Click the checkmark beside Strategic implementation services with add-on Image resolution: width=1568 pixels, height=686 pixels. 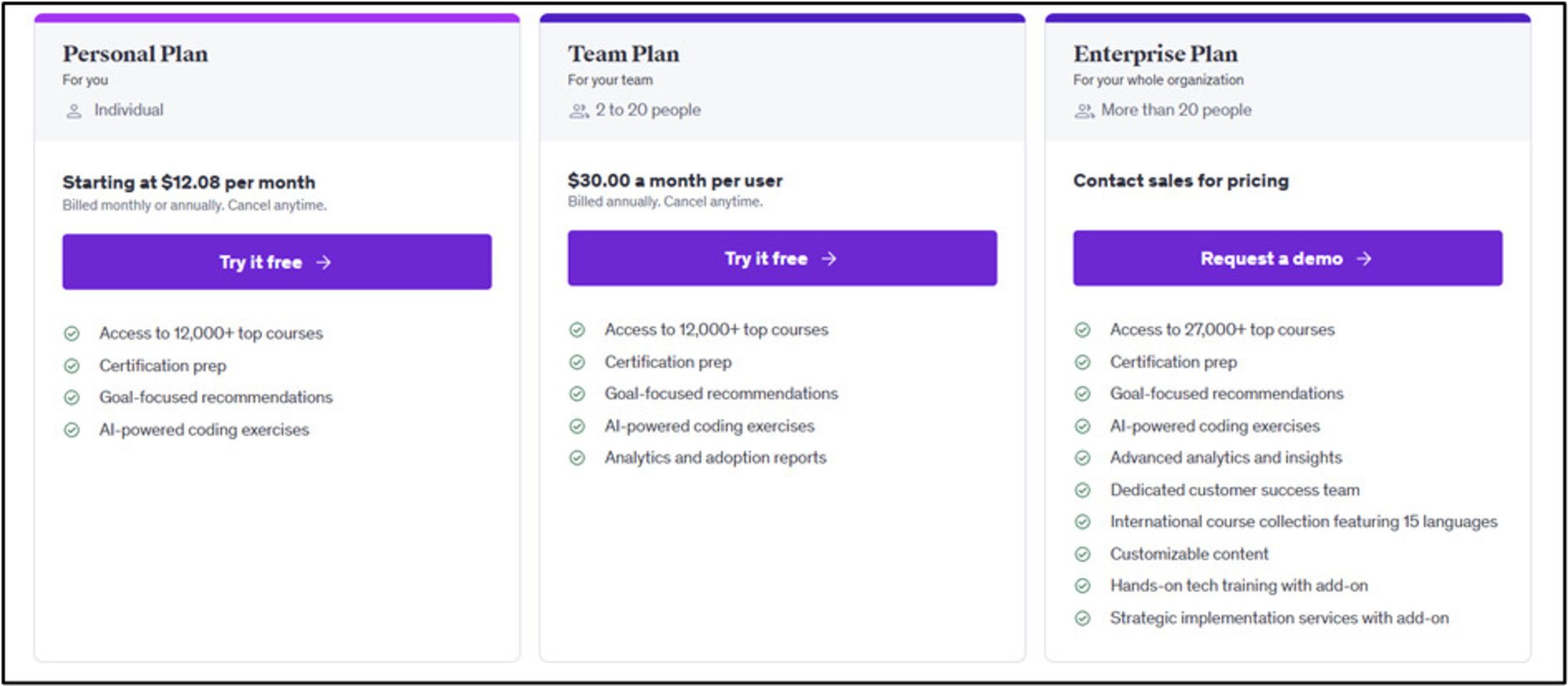tap(1083, 619)
